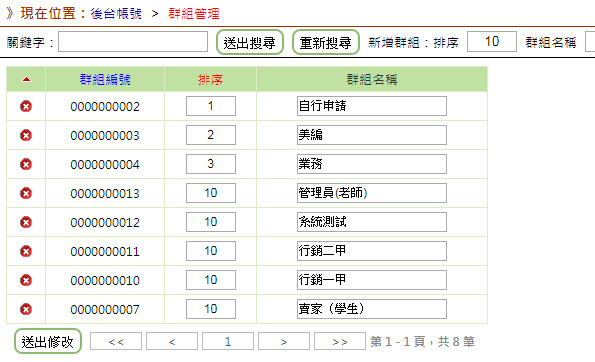This screenshot has height=362, width=595.
Task: Edit sort order field for 美編
Action: point(211,135)
